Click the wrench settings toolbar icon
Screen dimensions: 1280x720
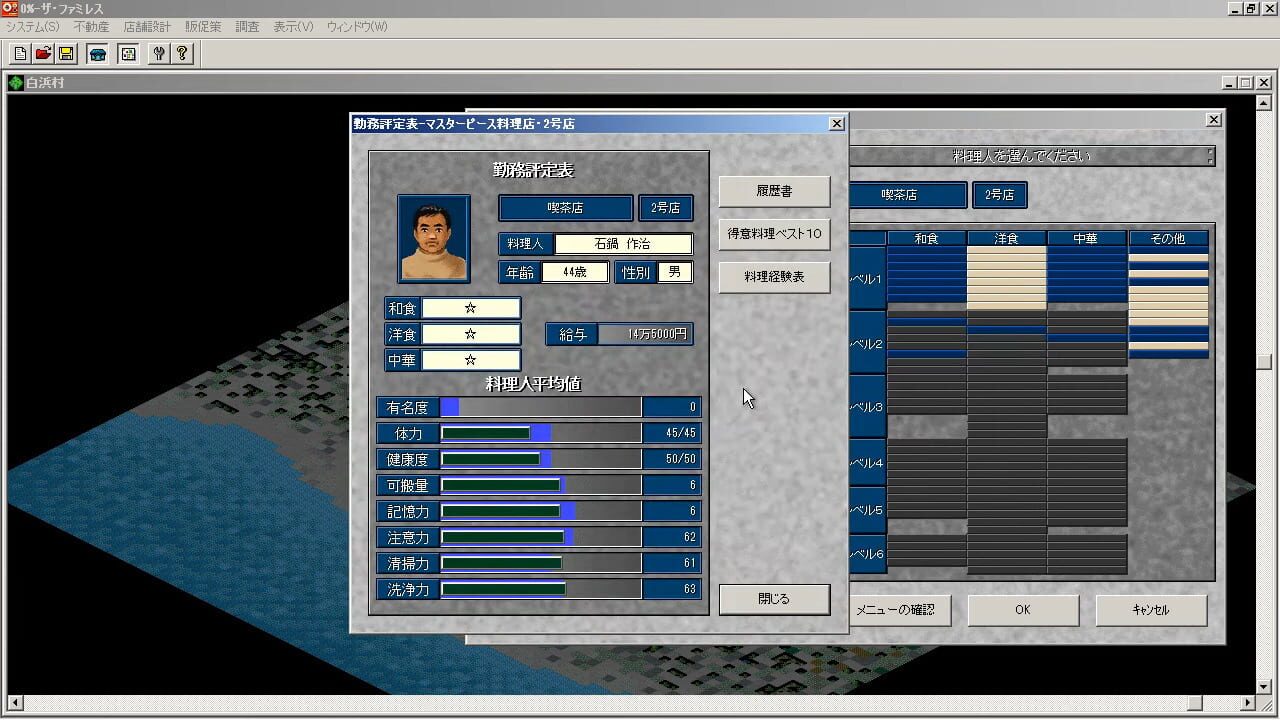159,54
